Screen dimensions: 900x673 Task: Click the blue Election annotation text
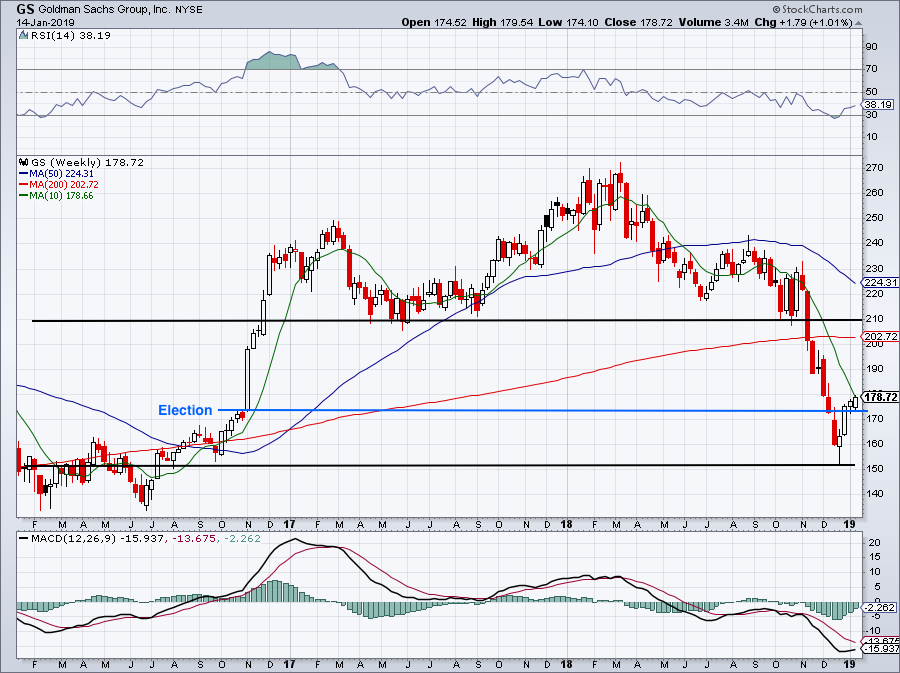pos(185,410)
